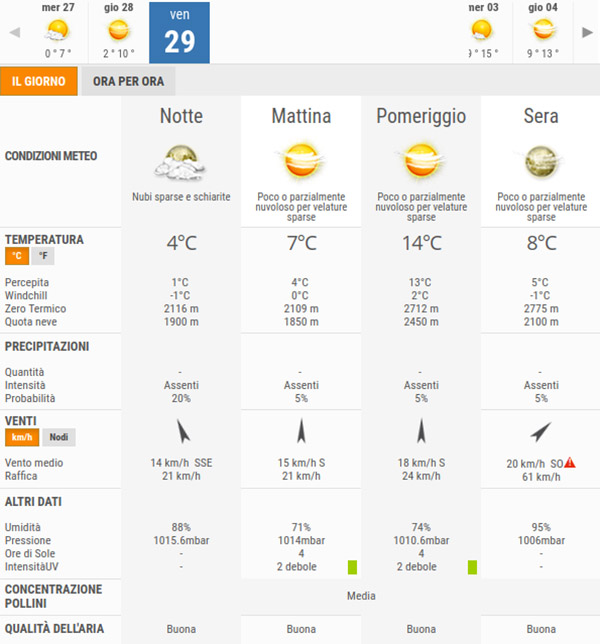The width and height of the screenshot is (600, 644).
Task: Click Pomeriggio temperature 14°C
Action: tap(422, 243)
